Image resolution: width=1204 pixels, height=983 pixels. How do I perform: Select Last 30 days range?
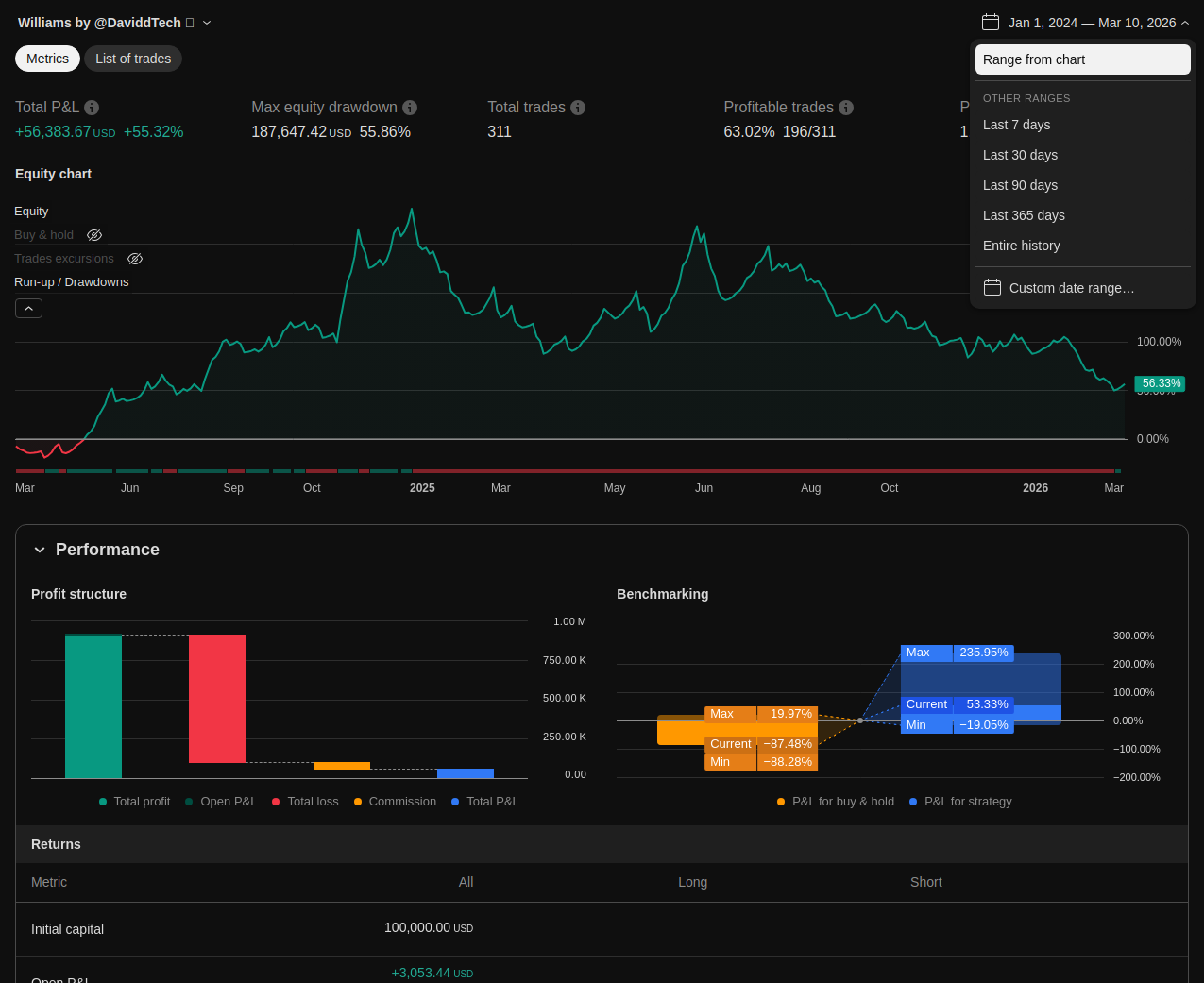(x=1020, y=155)
